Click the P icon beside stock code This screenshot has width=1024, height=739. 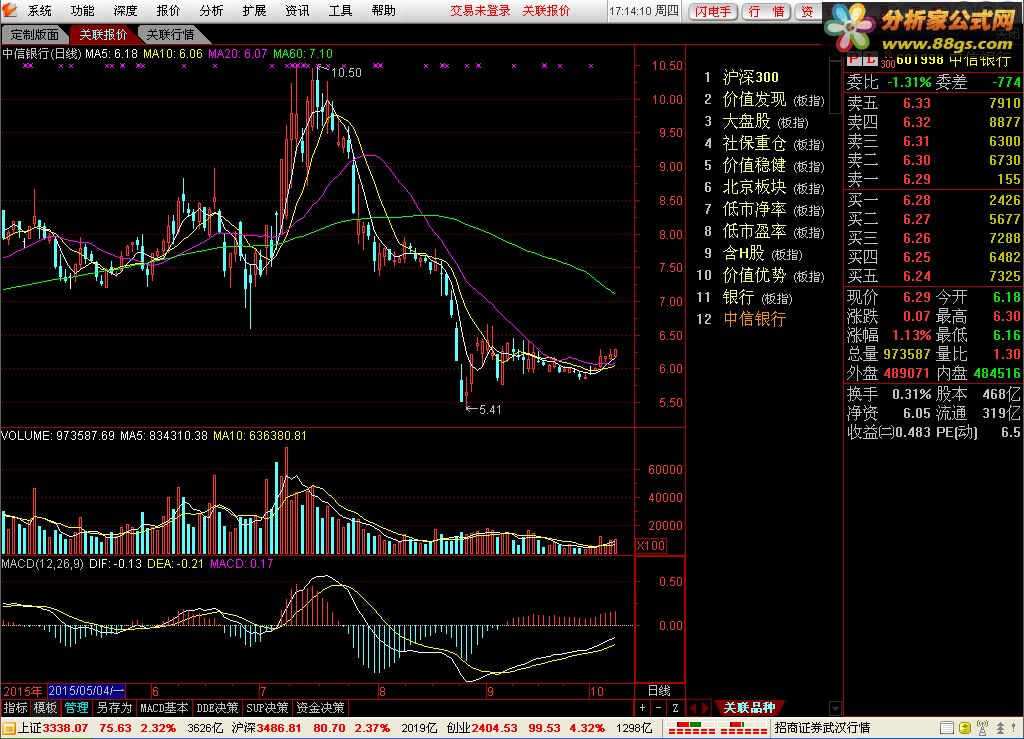click(x=854, y=60)
